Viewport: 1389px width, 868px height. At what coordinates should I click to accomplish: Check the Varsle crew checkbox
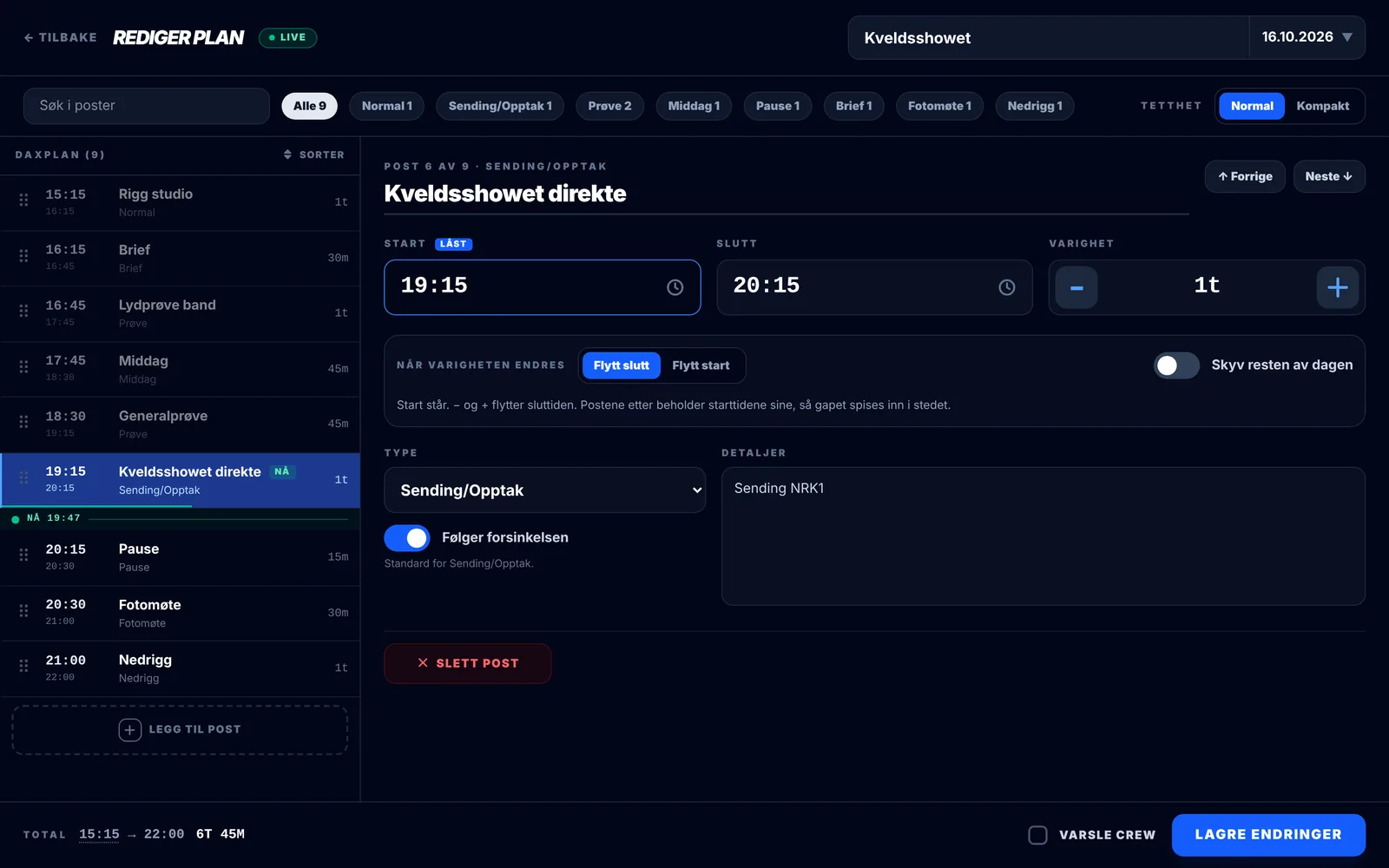click(x=1037, y=835)
